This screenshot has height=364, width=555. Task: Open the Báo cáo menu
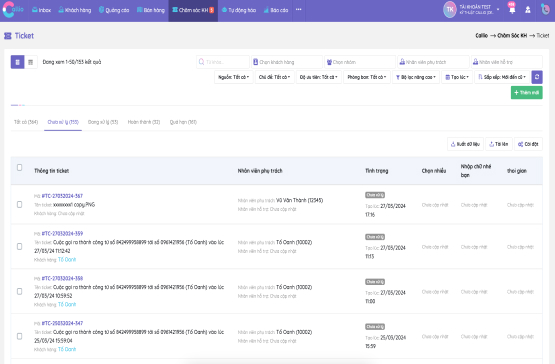(276, 10)
